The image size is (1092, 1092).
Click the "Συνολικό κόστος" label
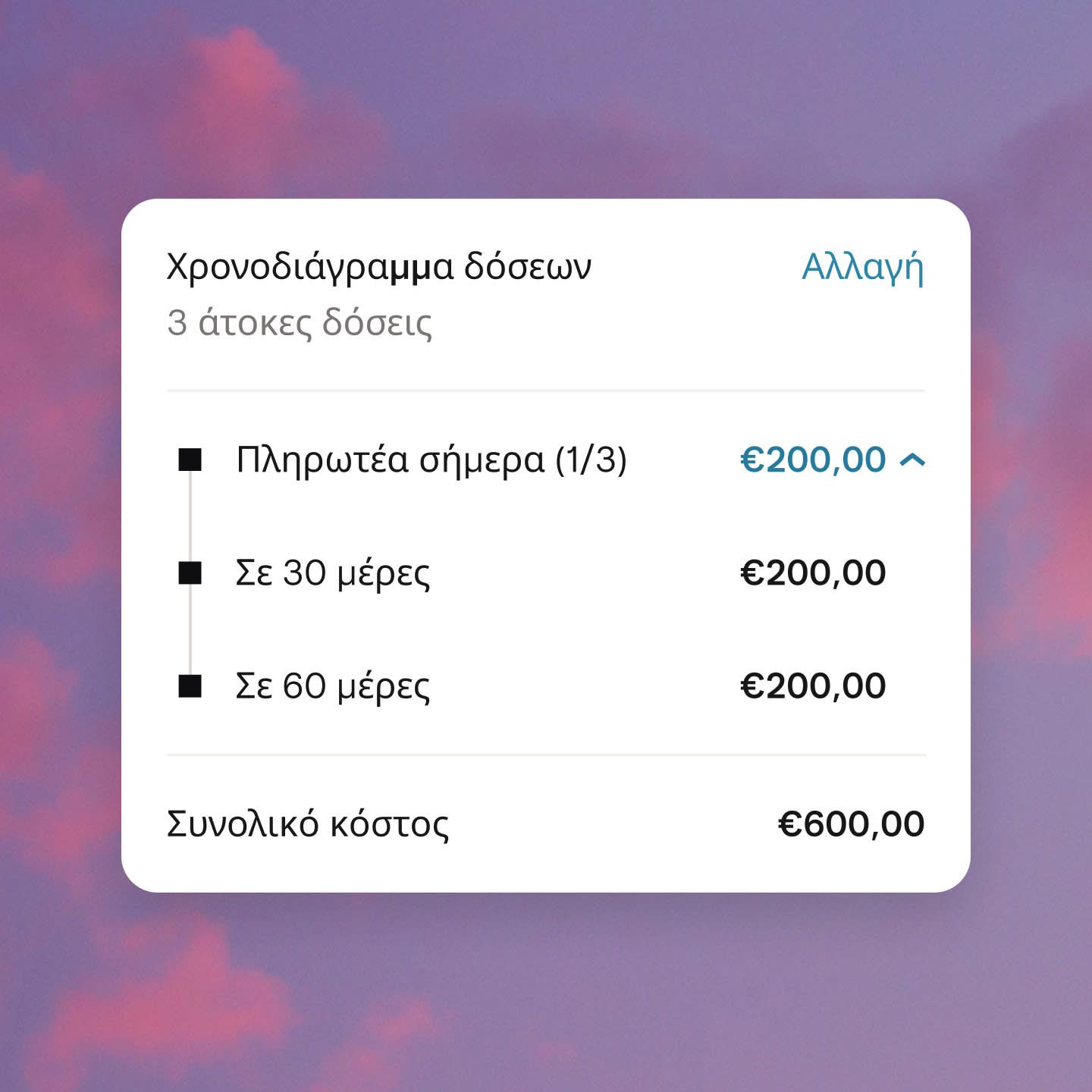[307, 824]
